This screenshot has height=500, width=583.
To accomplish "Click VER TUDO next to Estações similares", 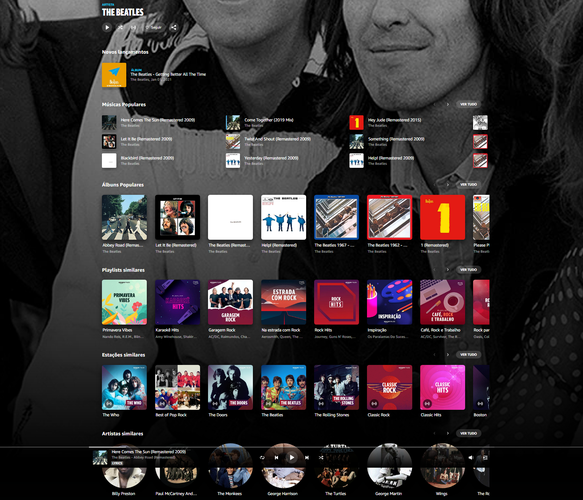I will 468,355.
